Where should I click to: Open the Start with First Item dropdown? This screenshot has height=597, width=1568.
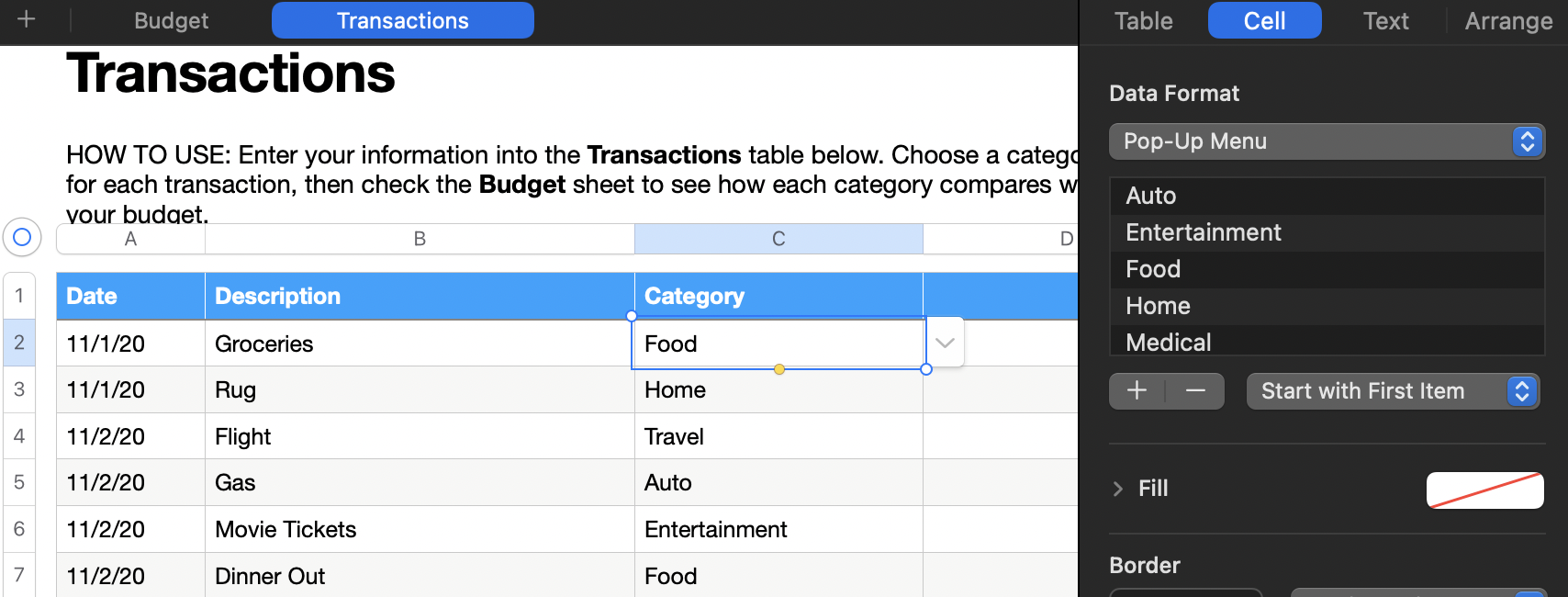click(1392, 391)
